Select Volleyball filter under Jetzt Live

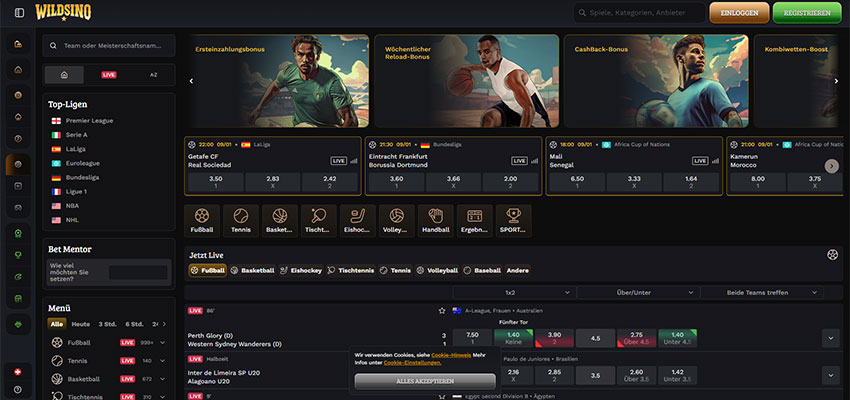point(437,270)
